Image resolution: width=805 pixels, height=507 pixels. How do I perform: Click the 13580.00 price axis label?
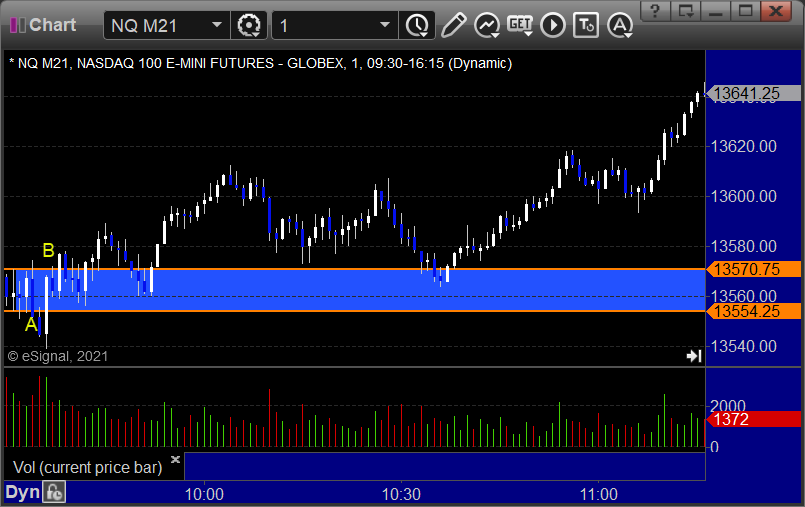click(x=743, y=246)
